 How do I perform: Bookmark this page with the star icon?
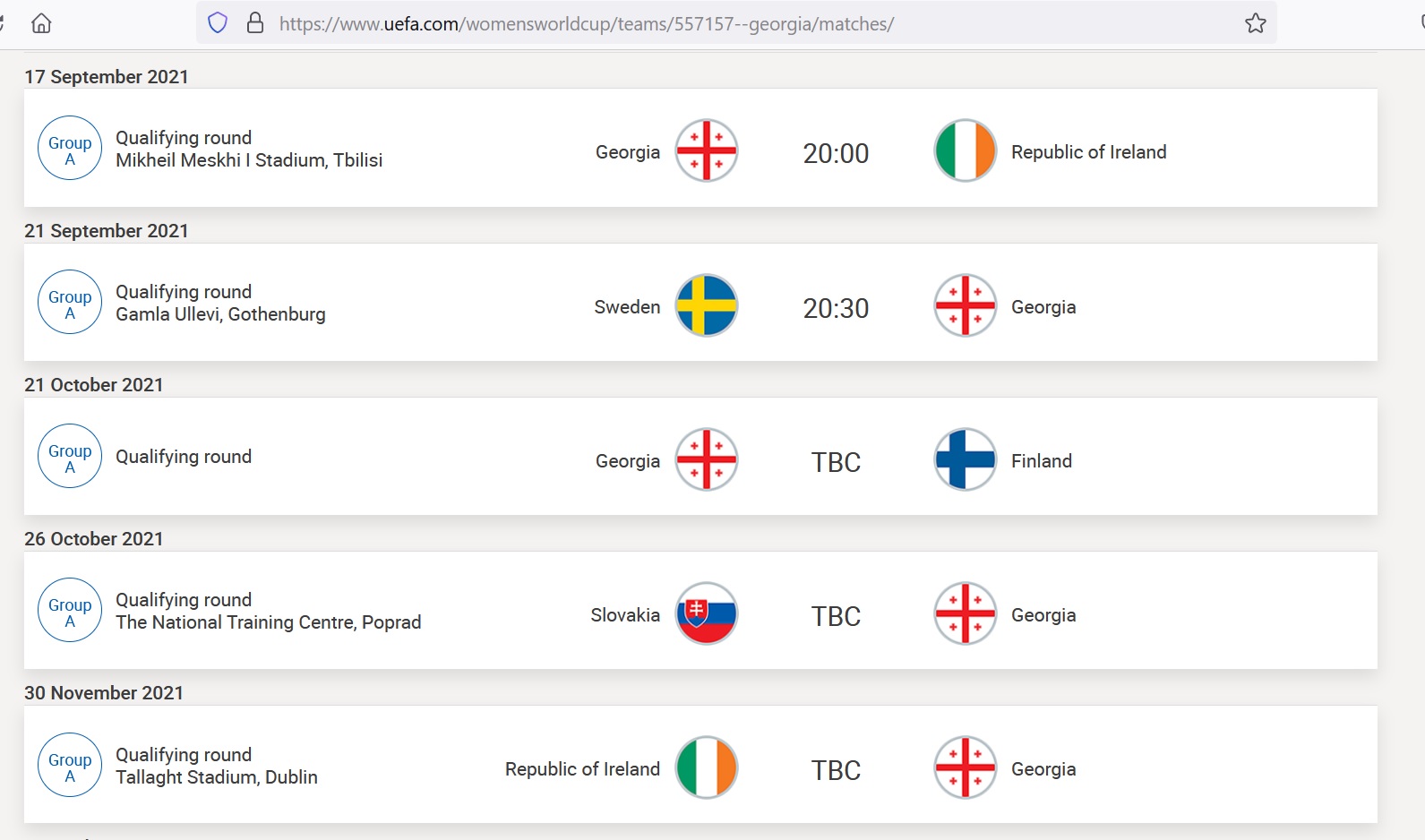click(1255, 23)
